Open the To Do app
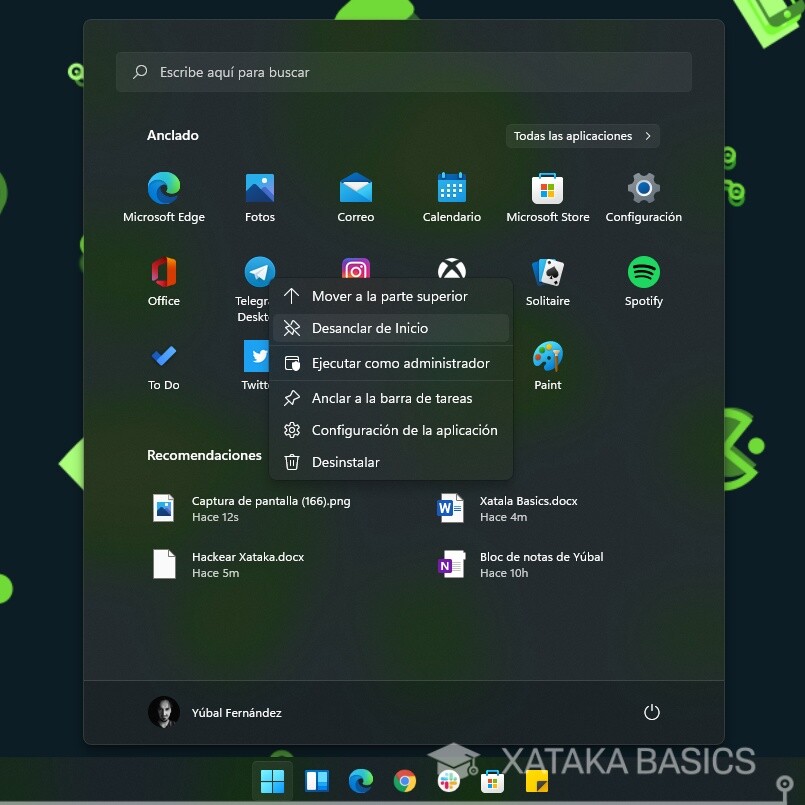This screenshot has width=805, height=805. (163, 355)
